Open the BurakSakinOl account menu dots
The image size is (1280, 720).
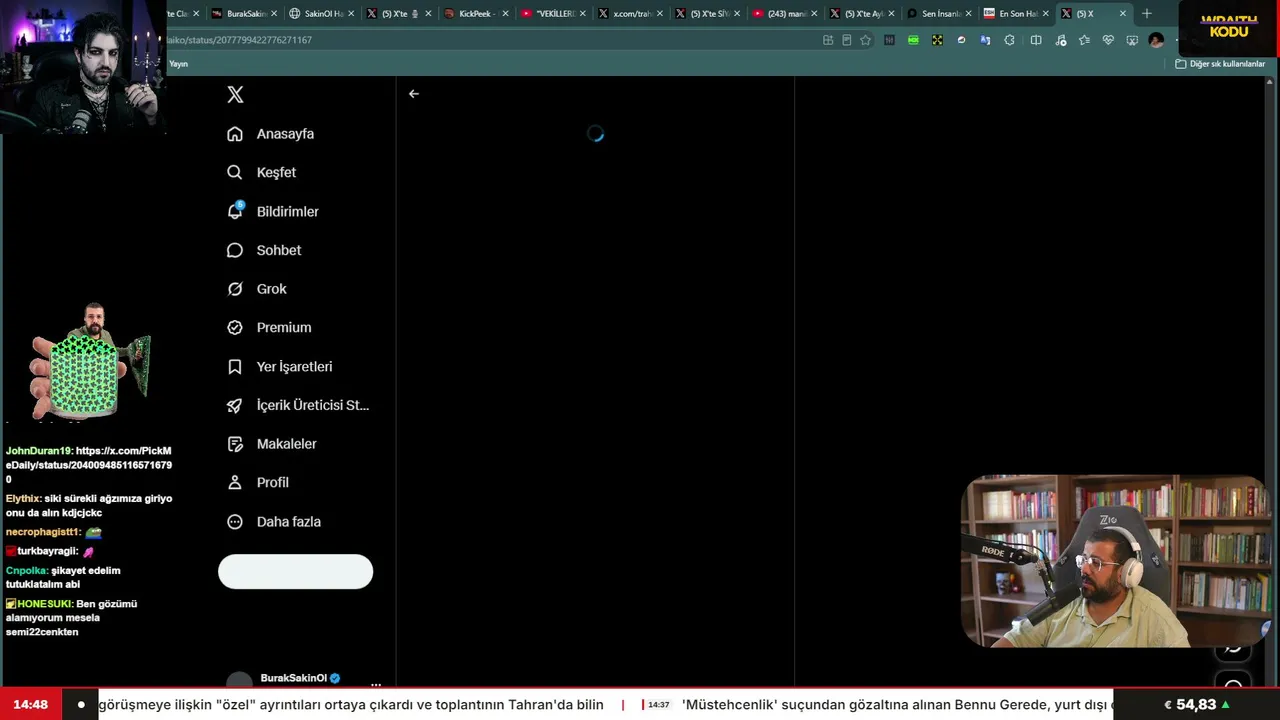(x=376, y=684)
